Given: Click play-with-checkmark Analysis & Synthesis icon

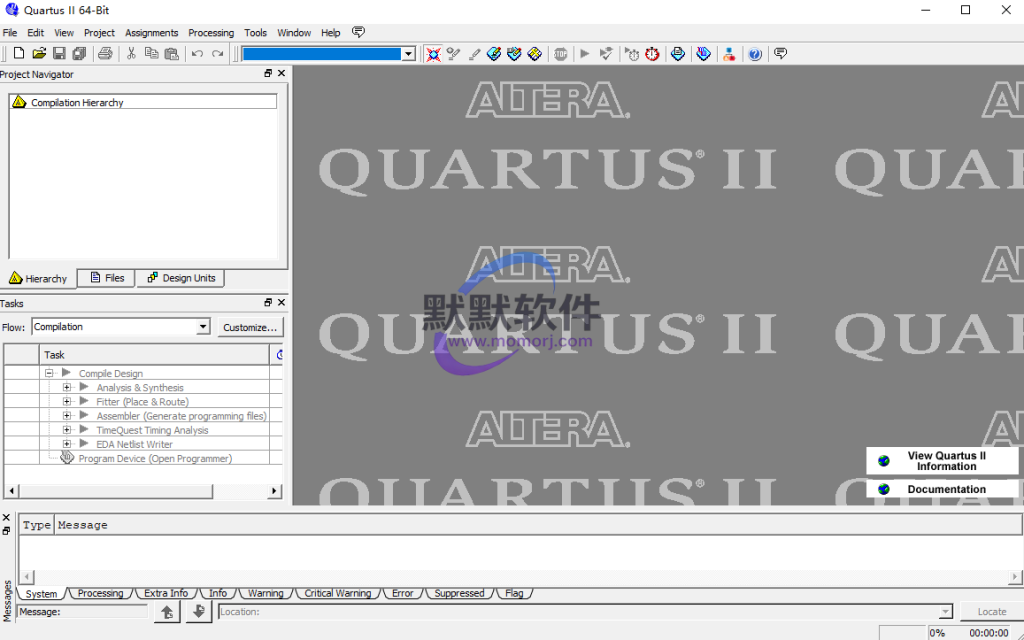Looking at the screenshot, I should pyautogui.click(x=606, y=54).
